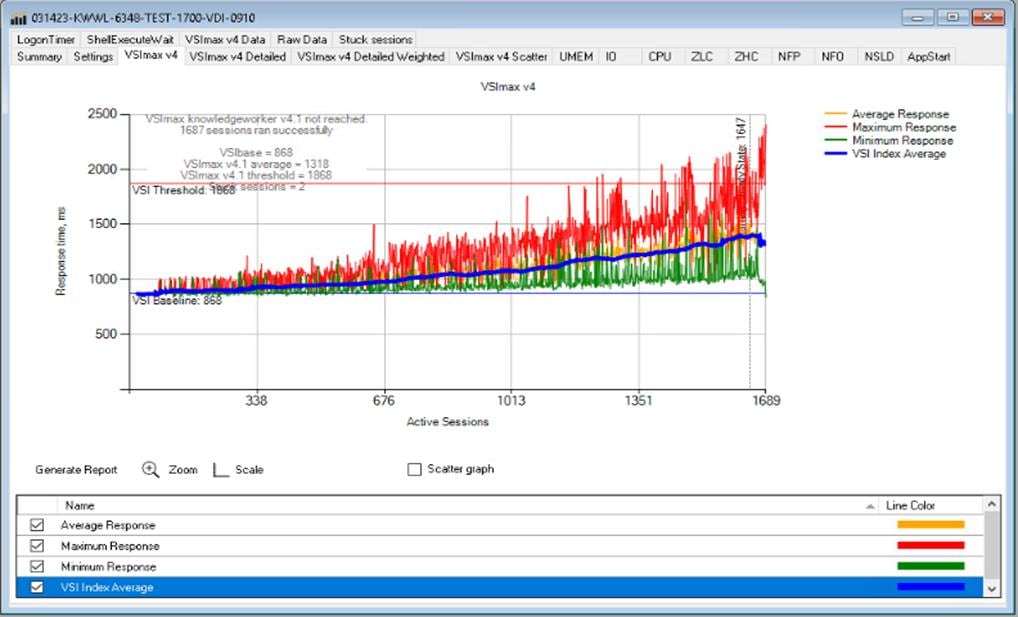
Task: Open the Raw Data tab
Action: 301,39
